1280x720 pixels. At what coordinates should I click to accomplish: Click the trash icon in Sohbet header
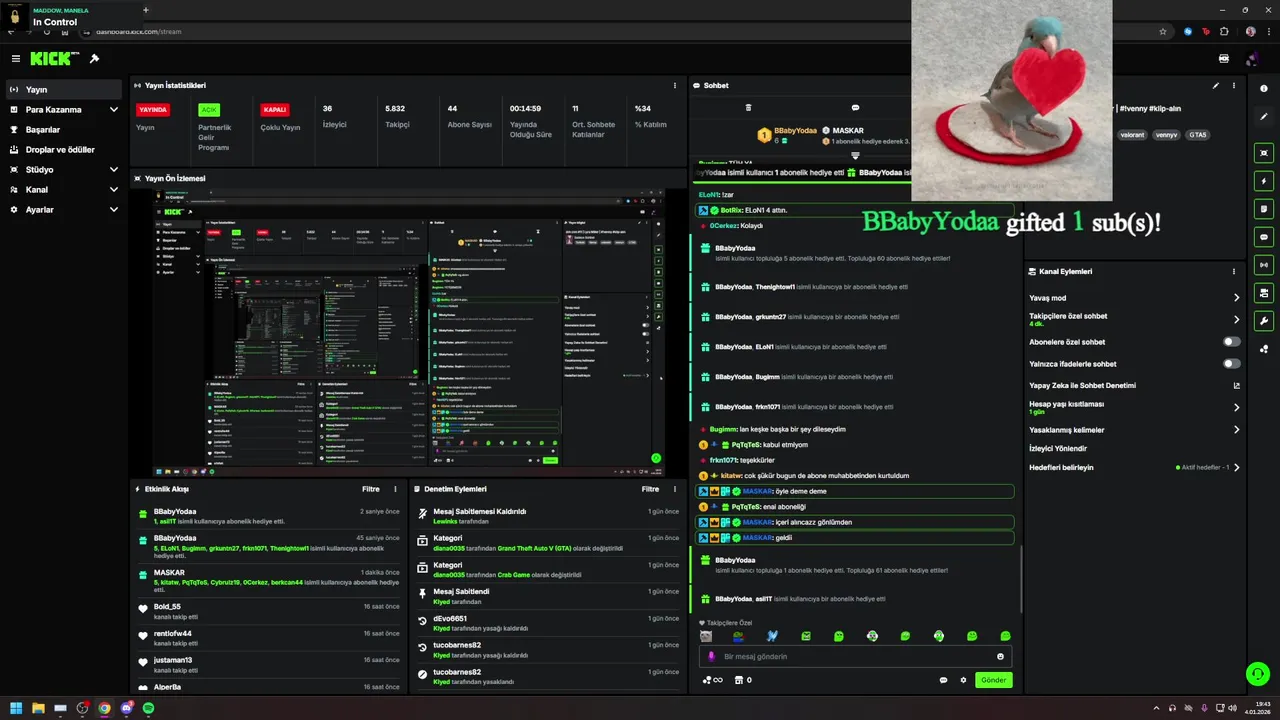(x=748, y=107)
